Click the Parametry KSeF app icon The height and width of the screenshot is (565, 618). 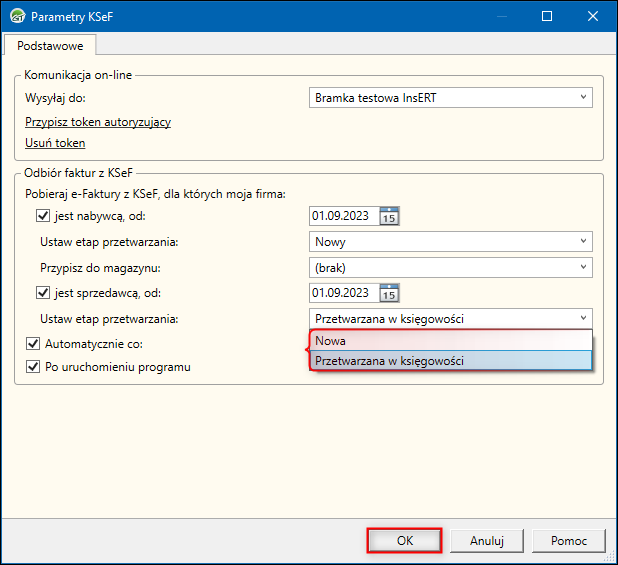pyautogui.click(x=17, y=17)
